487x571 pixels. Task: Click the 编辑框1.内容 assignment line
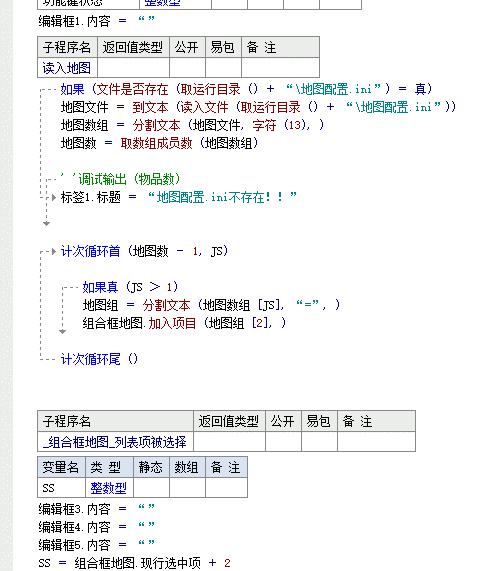pos(97,21)
